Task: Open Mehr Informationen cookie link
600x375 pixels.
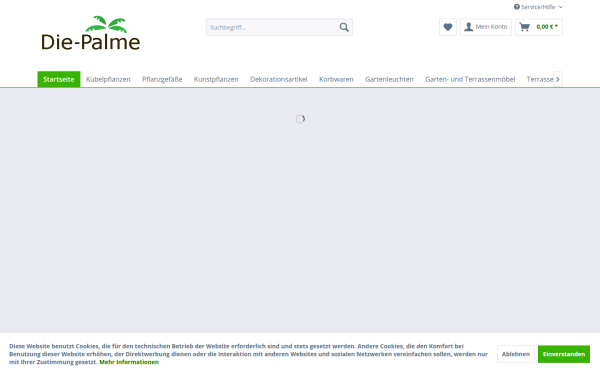Action: [129, 362]
